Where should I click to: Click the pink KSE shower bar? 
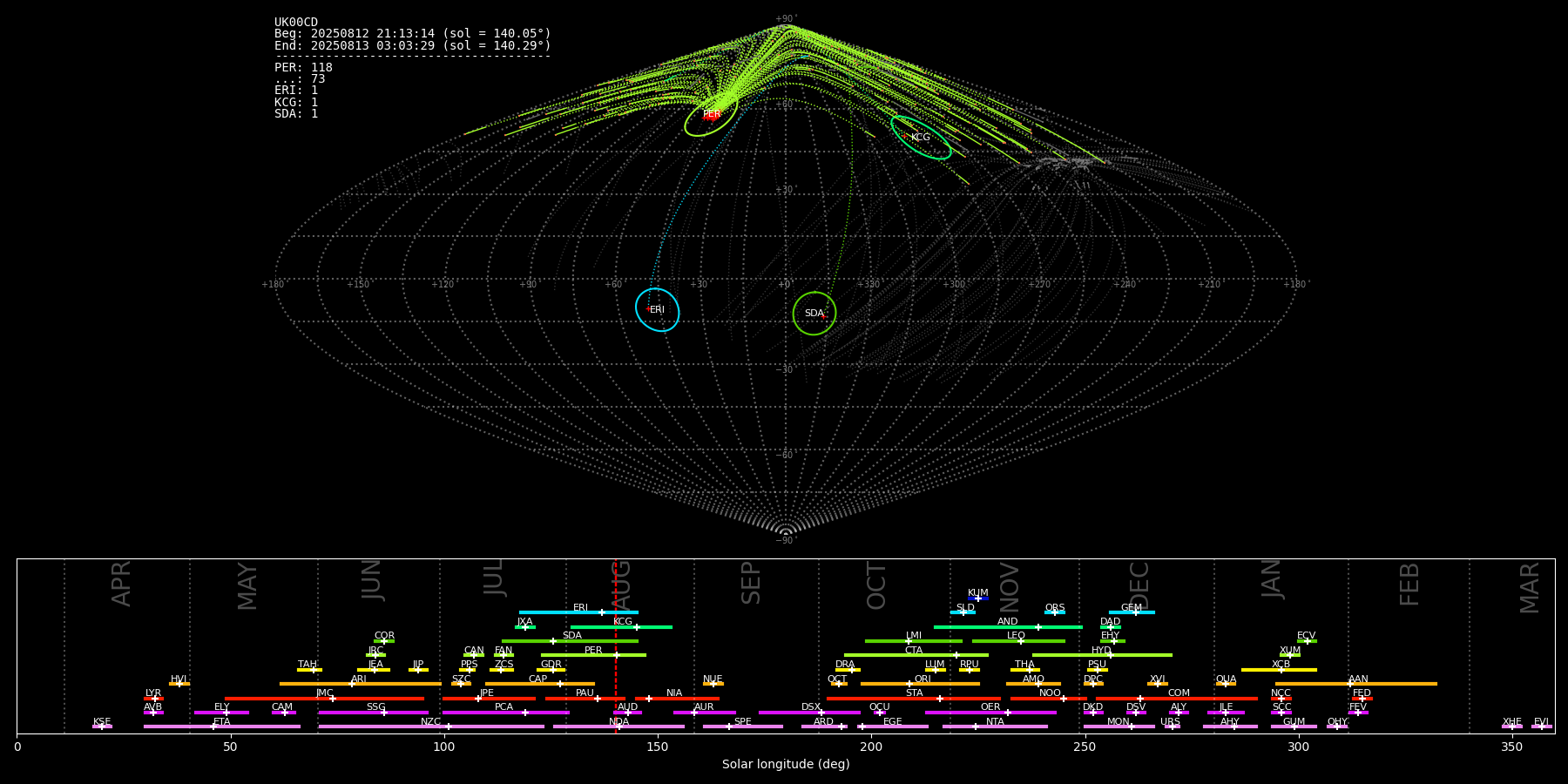click(x=102, y=727)
